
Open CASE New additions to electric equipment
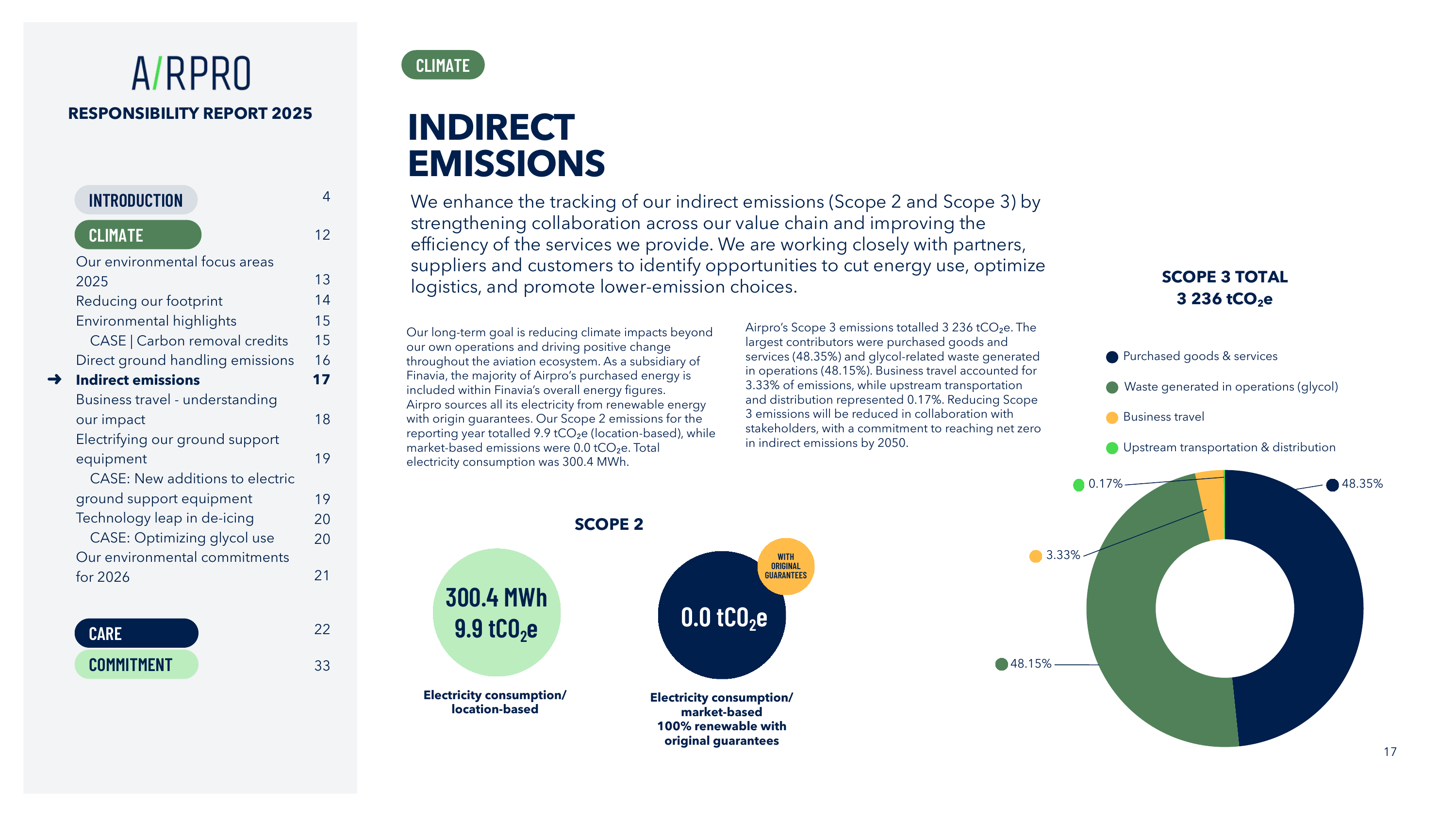185,489
